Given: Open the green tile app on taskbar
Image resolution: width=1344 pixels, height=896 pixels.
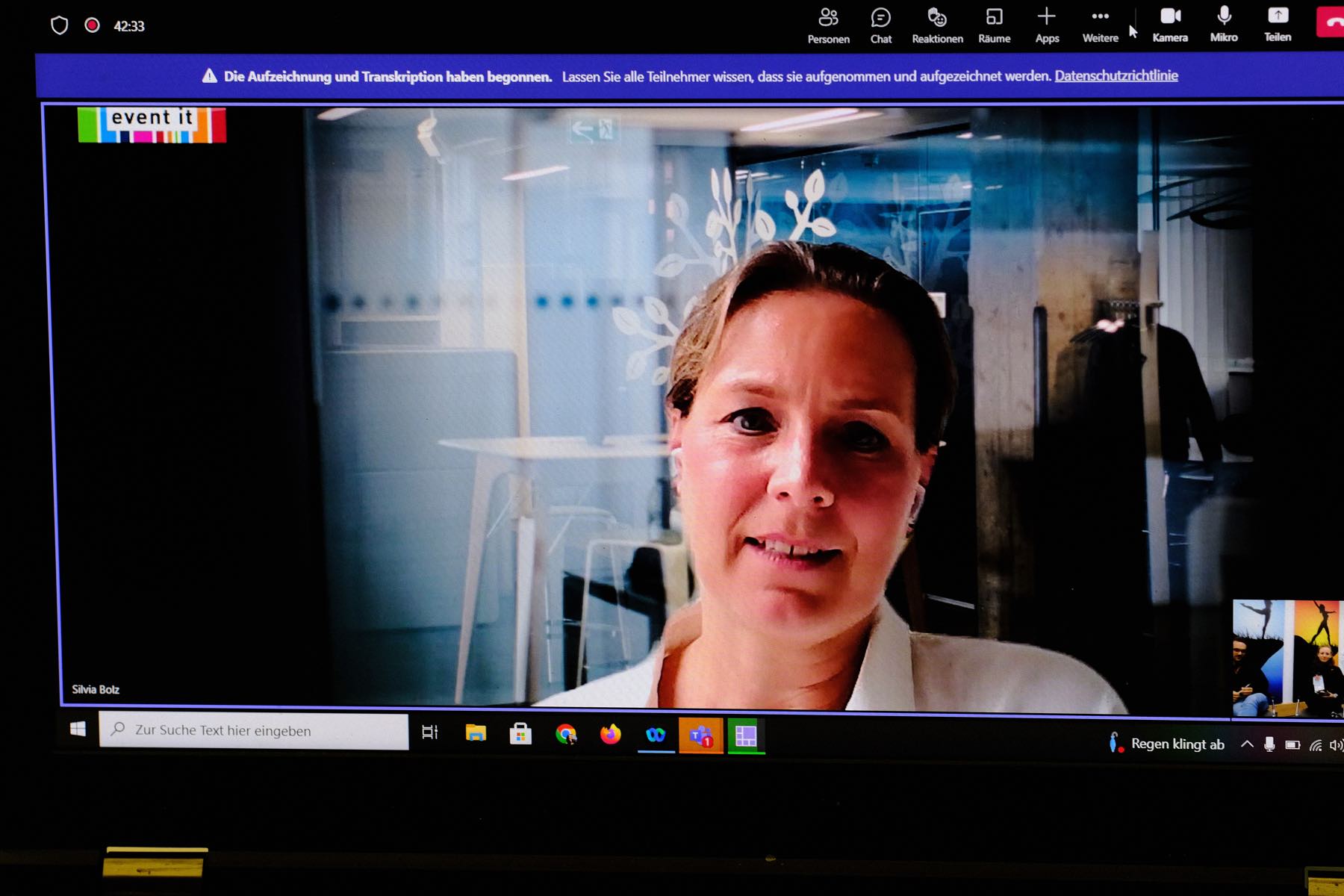Looking at the screenshot, I should 746,736.
